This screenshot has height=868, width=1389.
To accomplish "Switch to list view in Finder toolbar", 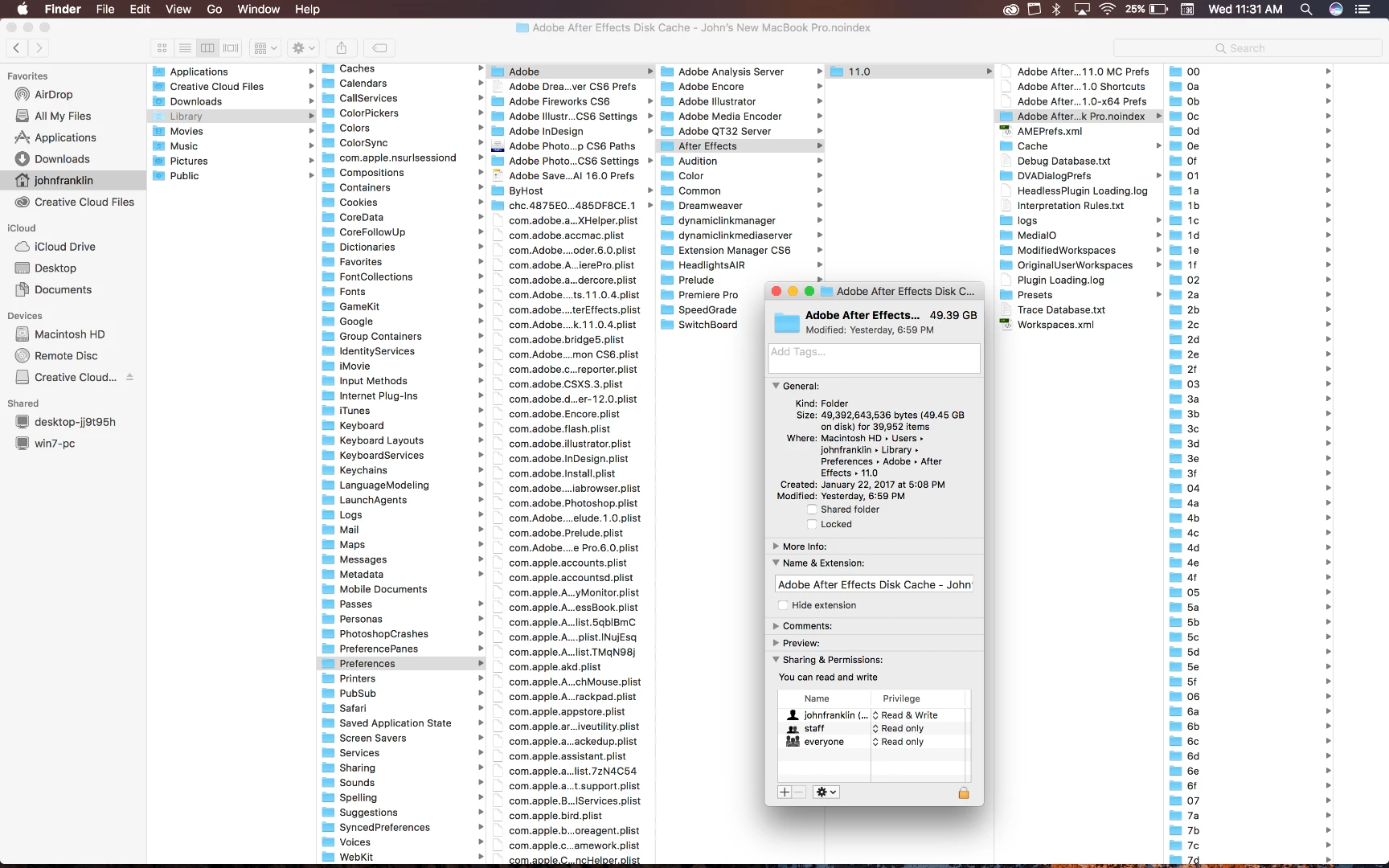I will tap(185, 48).
